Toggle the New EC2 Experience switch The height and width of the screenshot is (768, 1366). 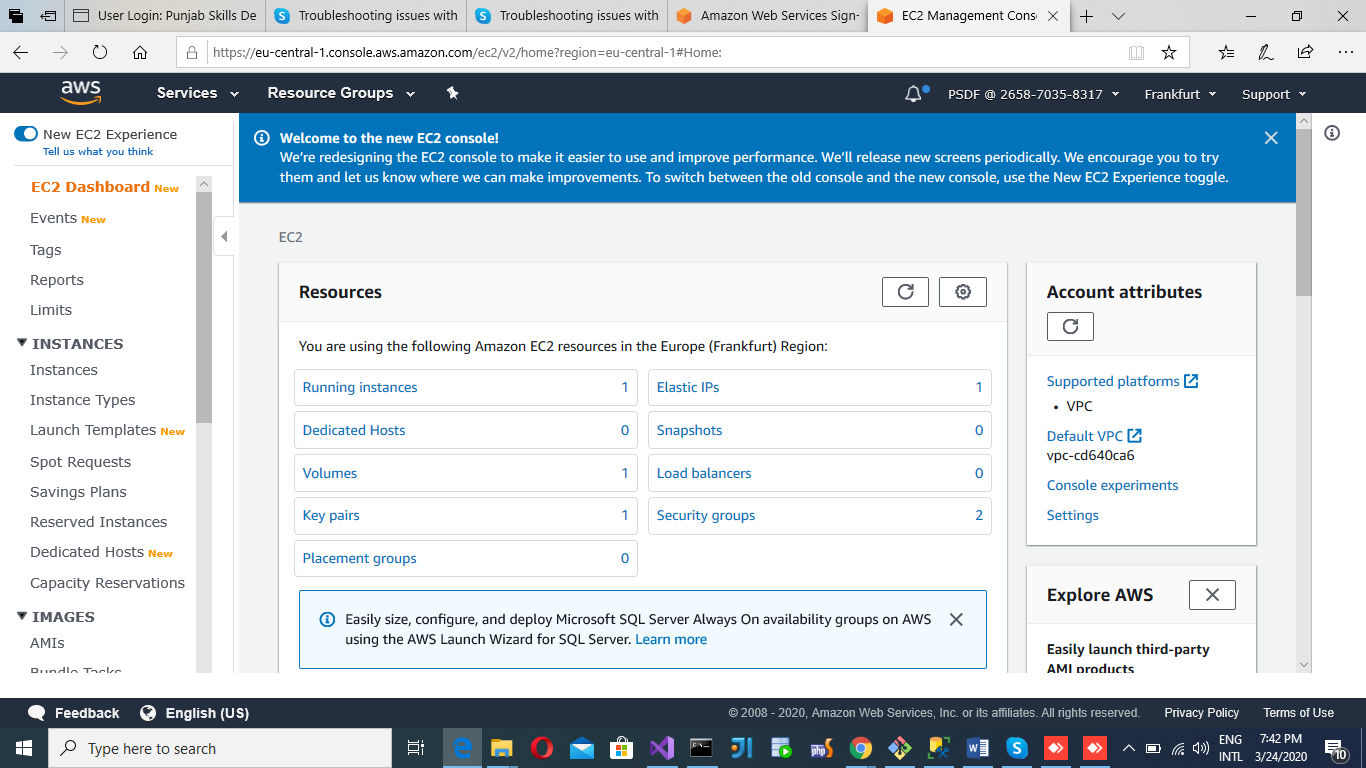point(26,134)
